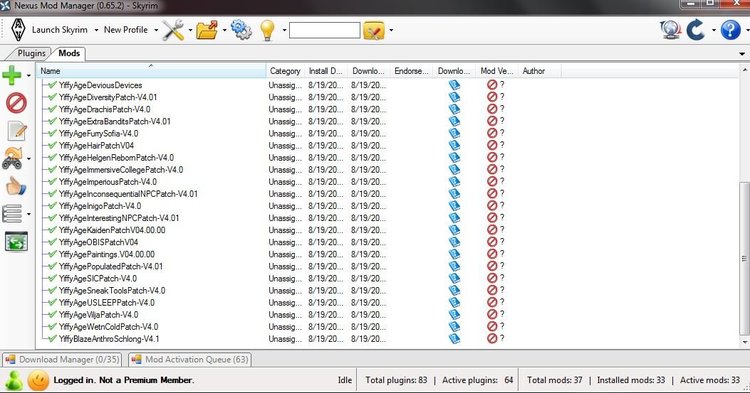Open the blue help question icon
This screenshot has width=750, height=393.
tap(730, 30)
